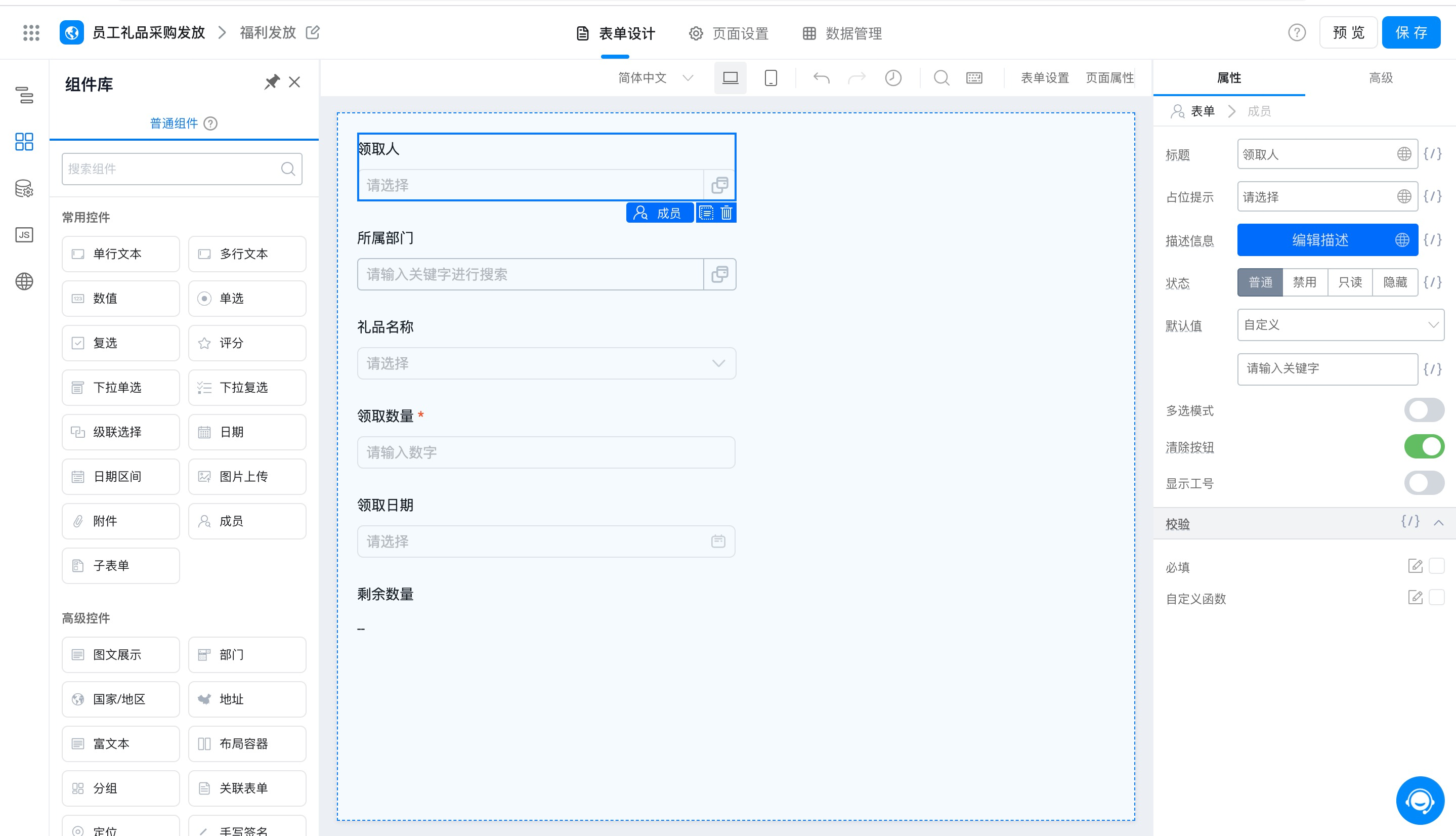The image size is (1456, 836).
Task: Open the history clock icon
Action: [893, 77]
